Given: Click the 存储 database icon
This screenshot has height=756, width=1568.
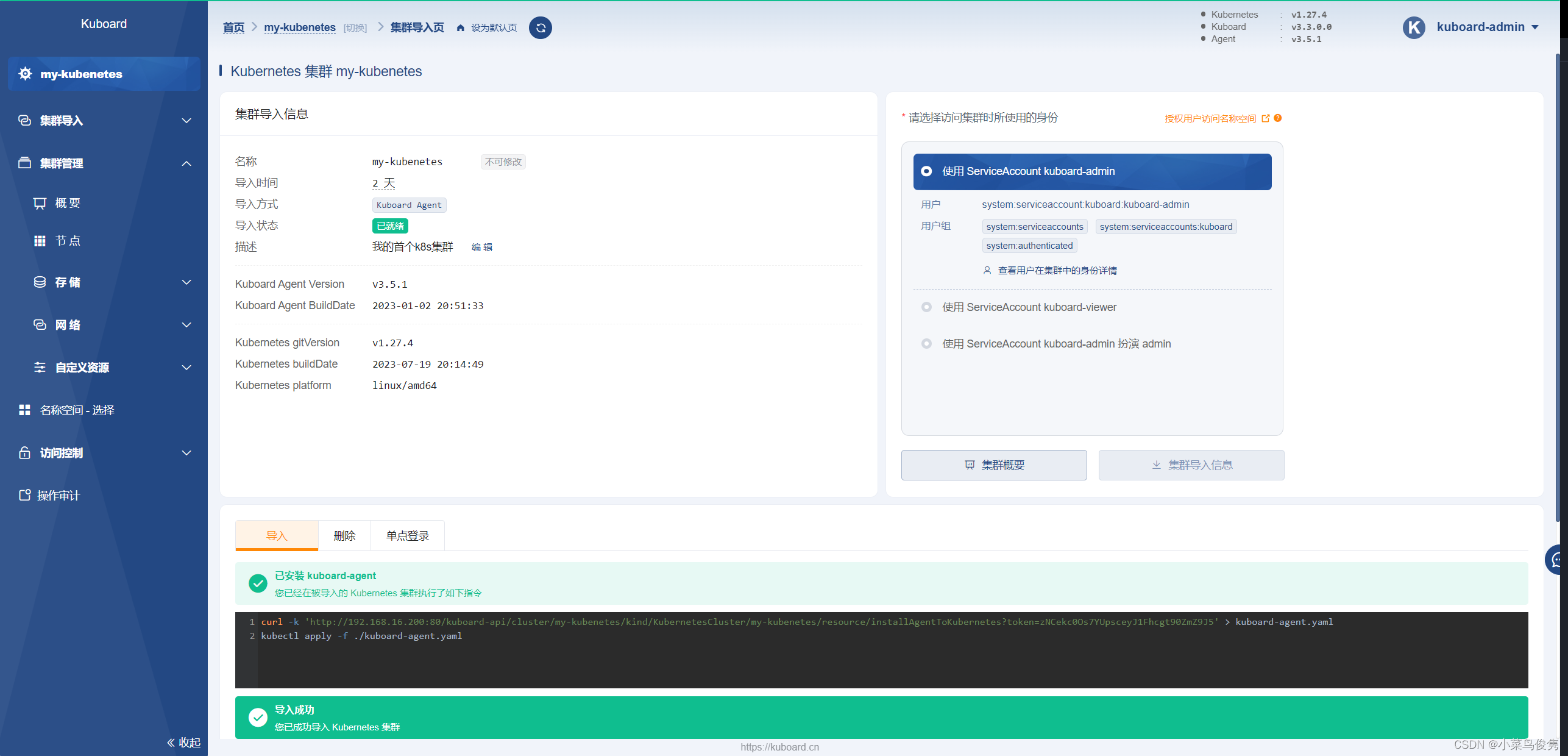Looking at the screenshot, I should (x=40, y=282).
